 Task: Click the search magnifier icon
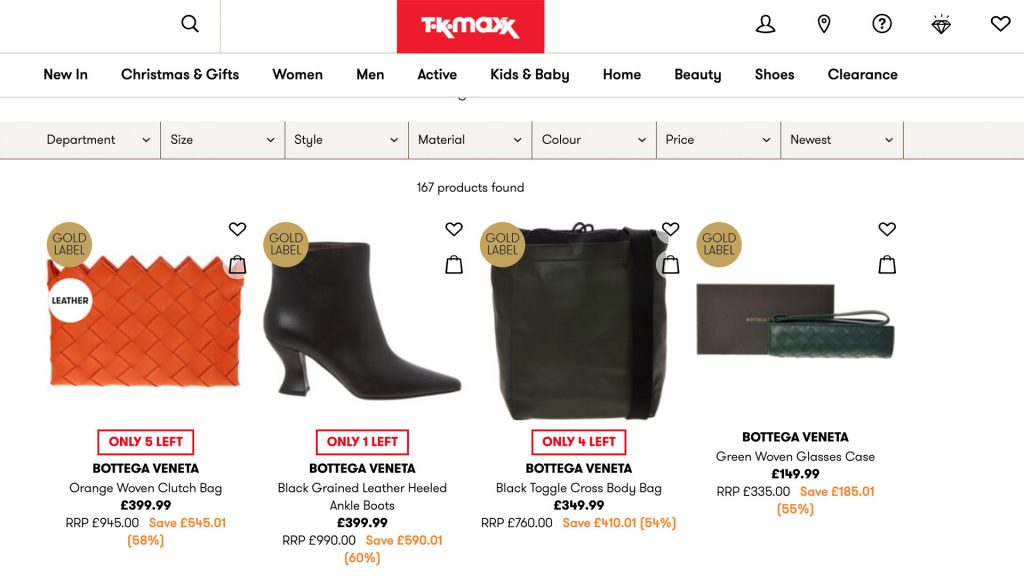190,24
